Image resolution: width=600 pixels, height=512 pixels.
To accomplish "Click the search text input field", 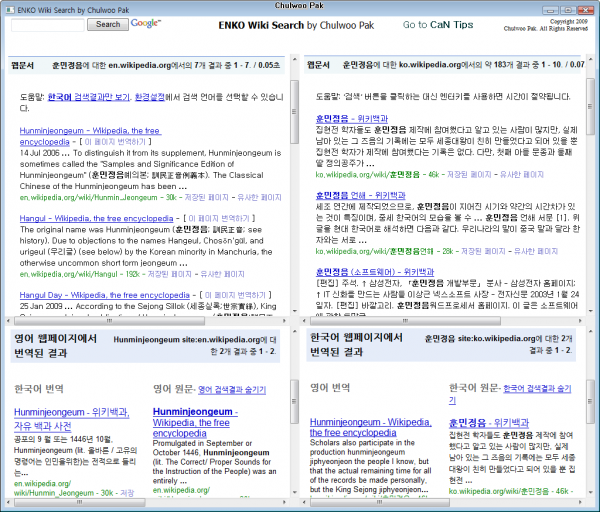I will click(x=48, y=25).
